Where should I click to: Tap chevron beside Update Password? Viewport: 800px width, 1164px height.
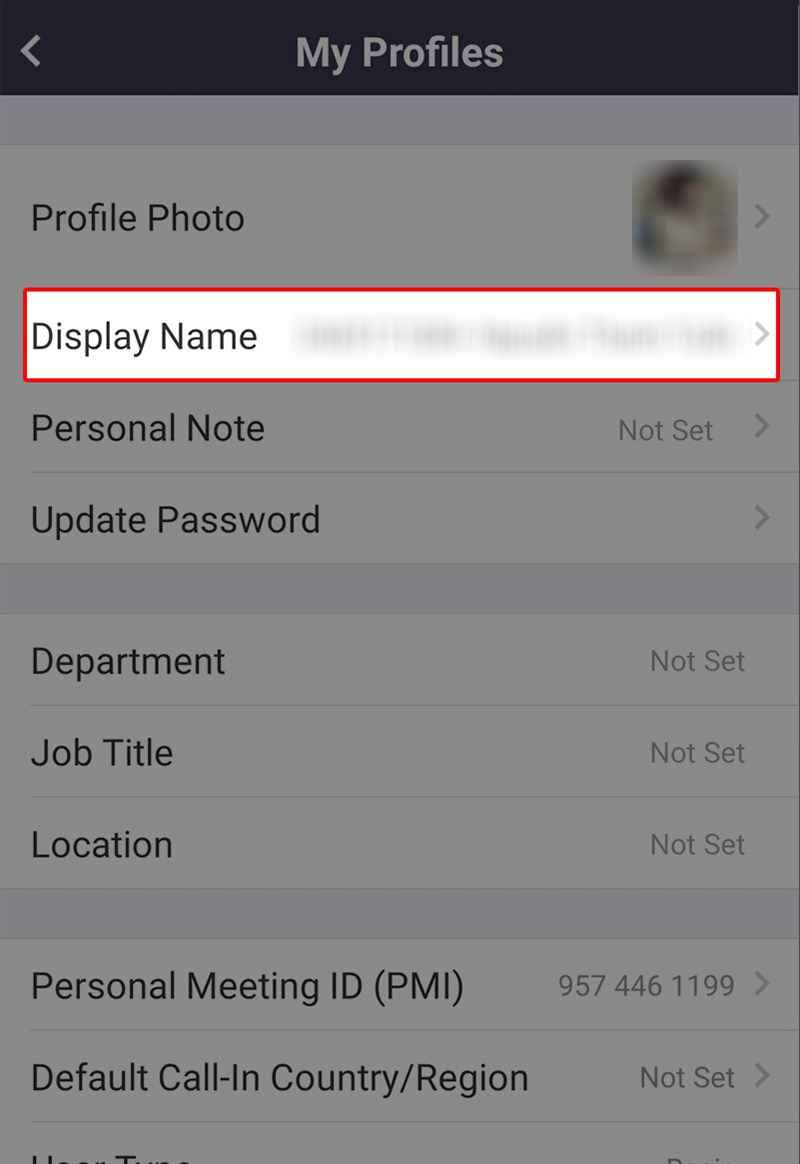(762, 517)
